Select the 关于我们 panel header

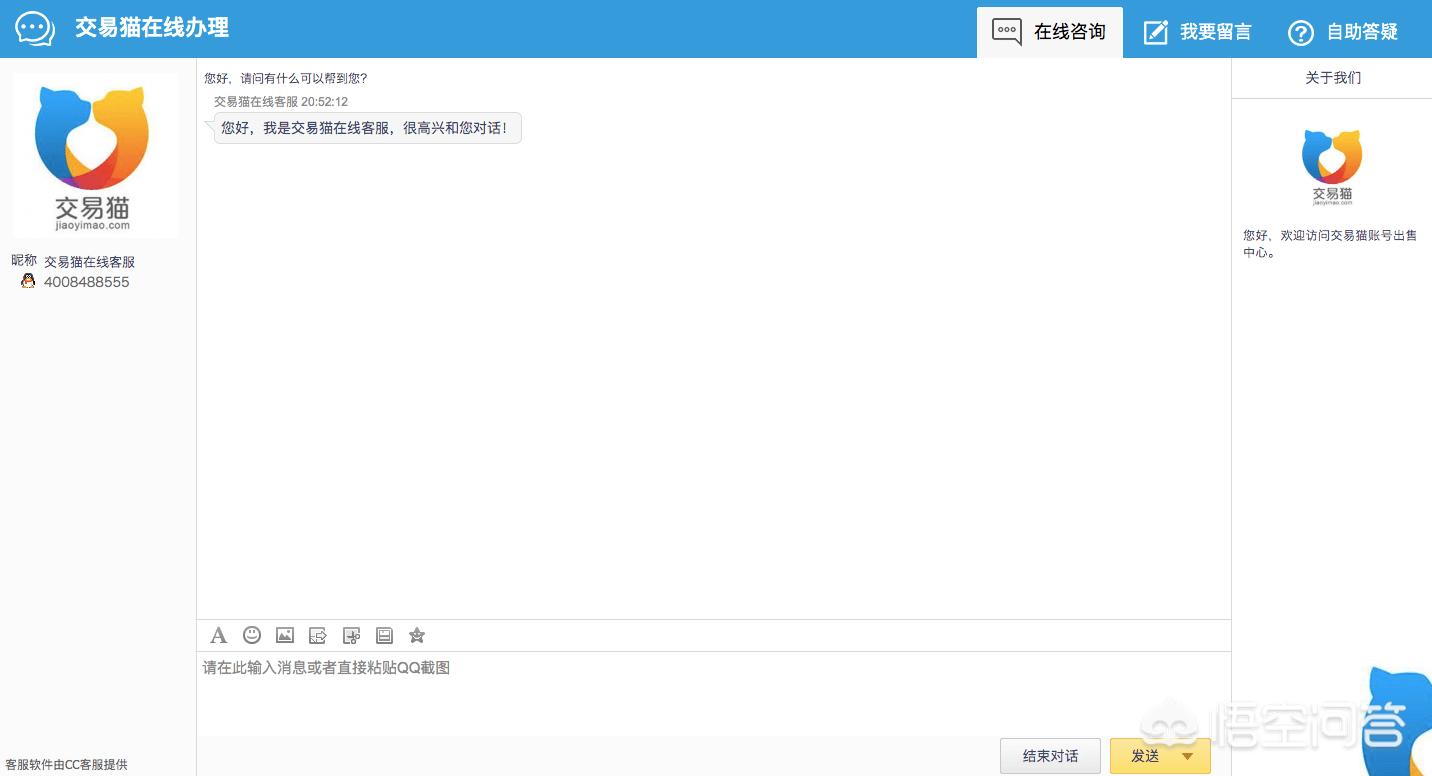[x=1332, y=78]
